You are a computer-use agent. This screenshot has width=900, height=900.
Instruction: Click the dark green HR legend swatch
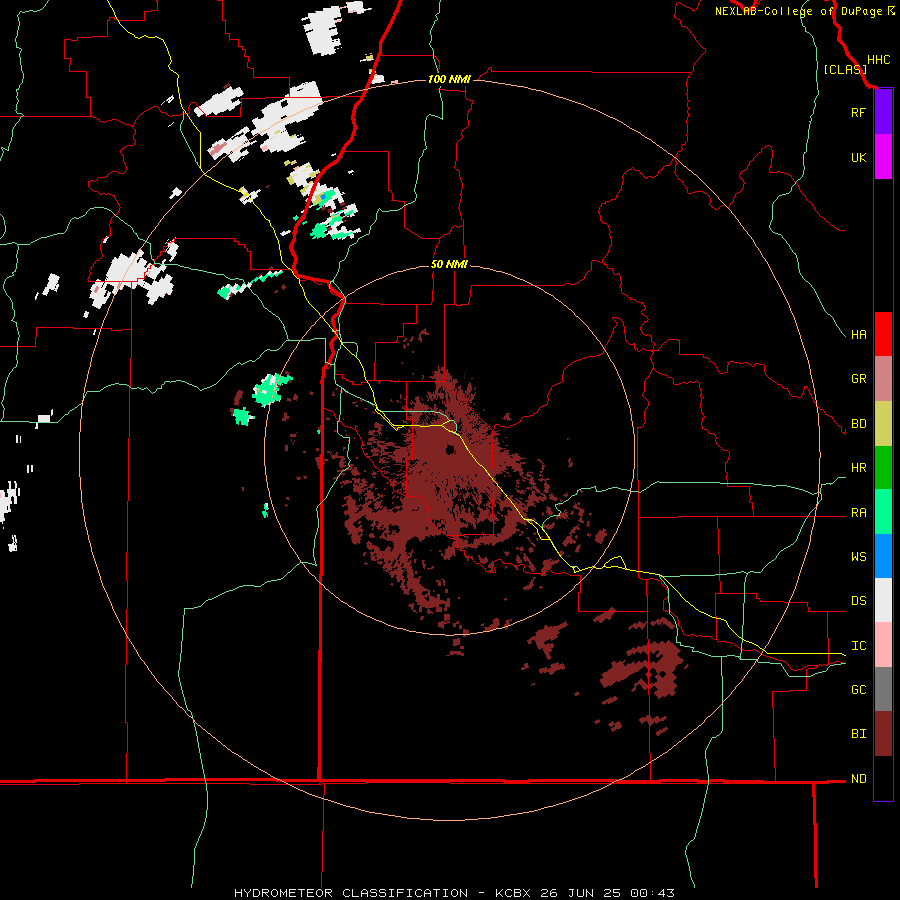click(883, 468)
